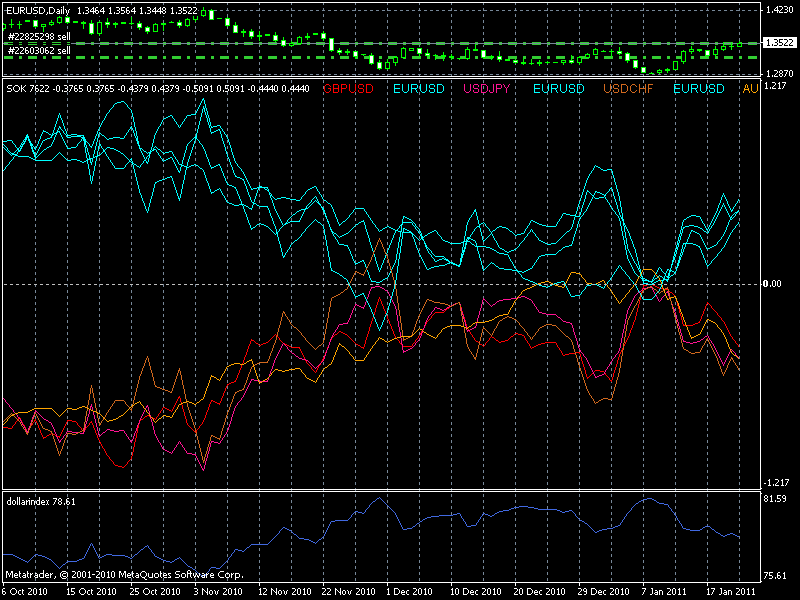Click the 6 Oct 2010 date label
Image resolution: width=800 pixels, height=600 pixels.
click(x=24, y=592)
